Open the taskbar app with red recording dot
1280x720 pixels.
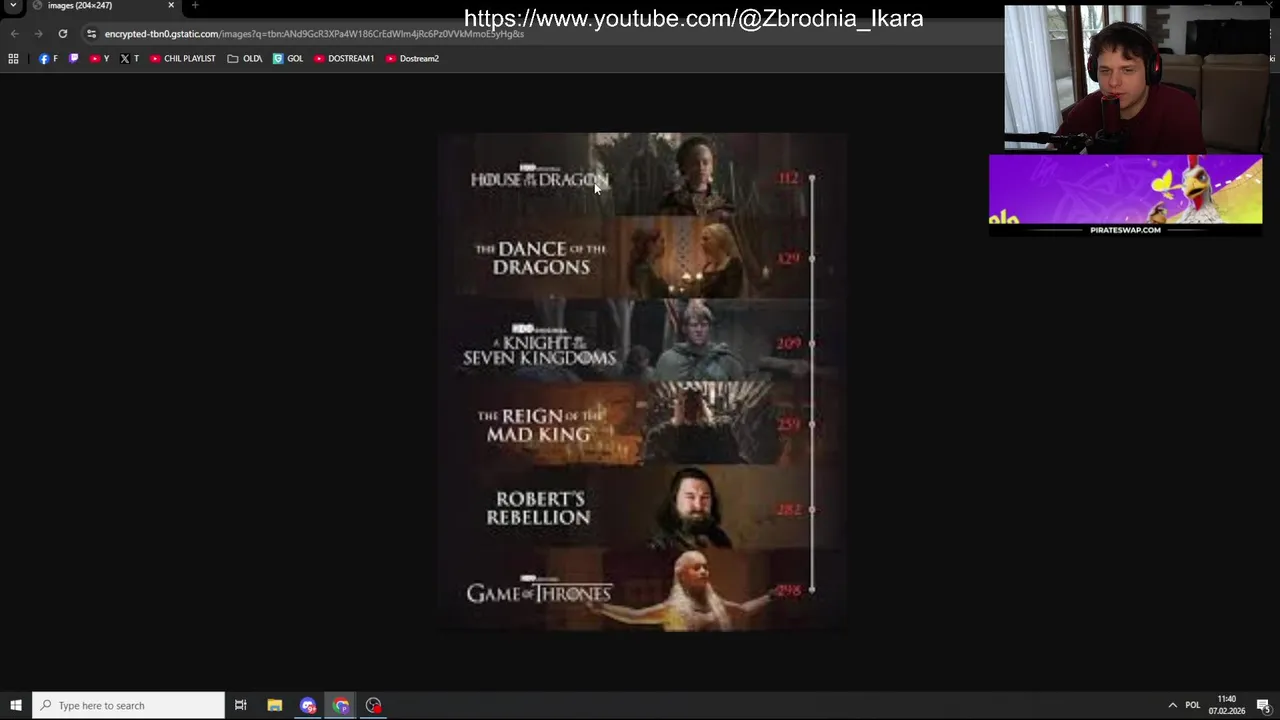[373, 705]
